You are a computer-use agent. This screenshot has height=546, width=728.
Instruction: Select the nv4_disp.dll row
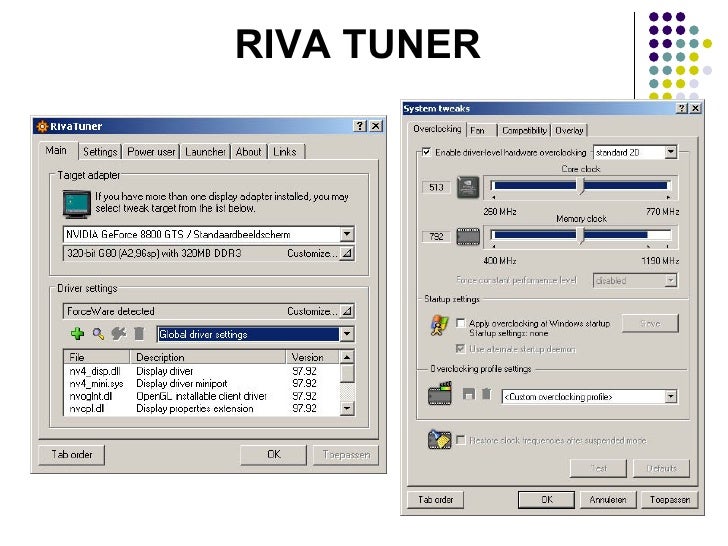tap(202, 371)
